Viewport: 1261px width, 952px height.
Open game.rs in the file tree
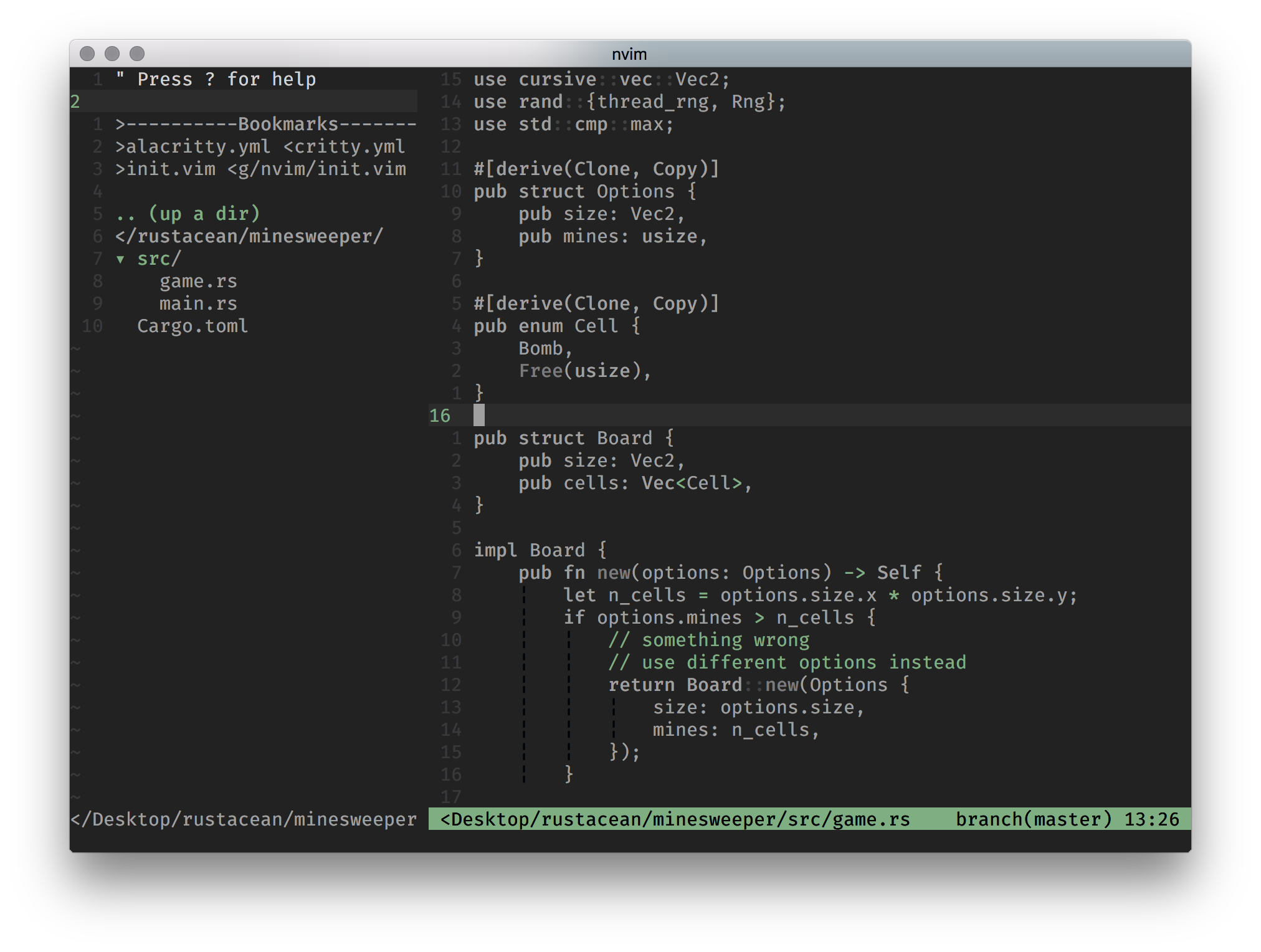click(x=198, y=282)
